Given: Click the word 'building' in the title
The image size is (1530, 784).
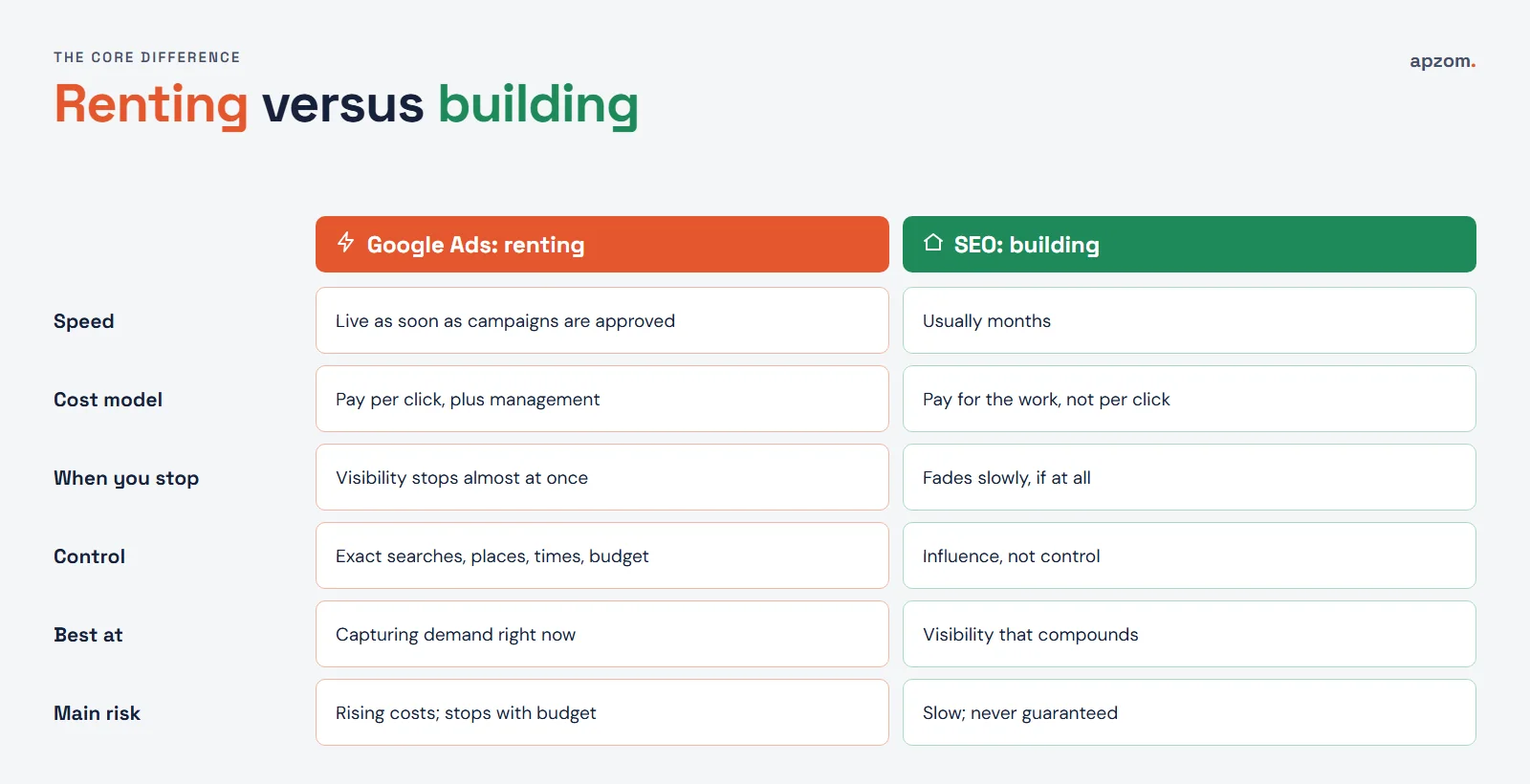Looking at the screenshot, I should [x=538, y=104].
